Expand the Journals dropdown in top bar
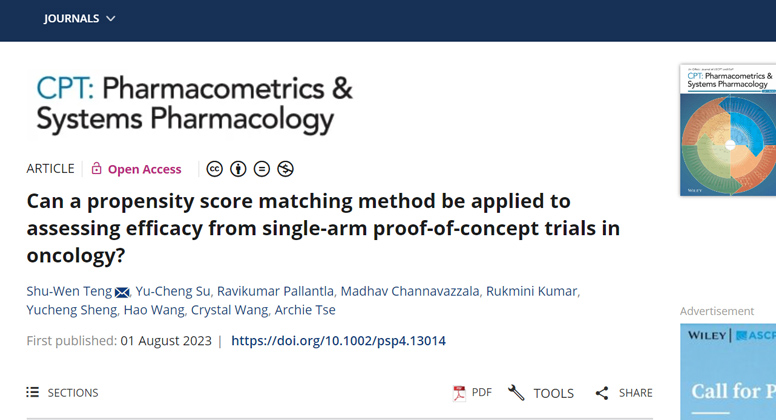 80,19
